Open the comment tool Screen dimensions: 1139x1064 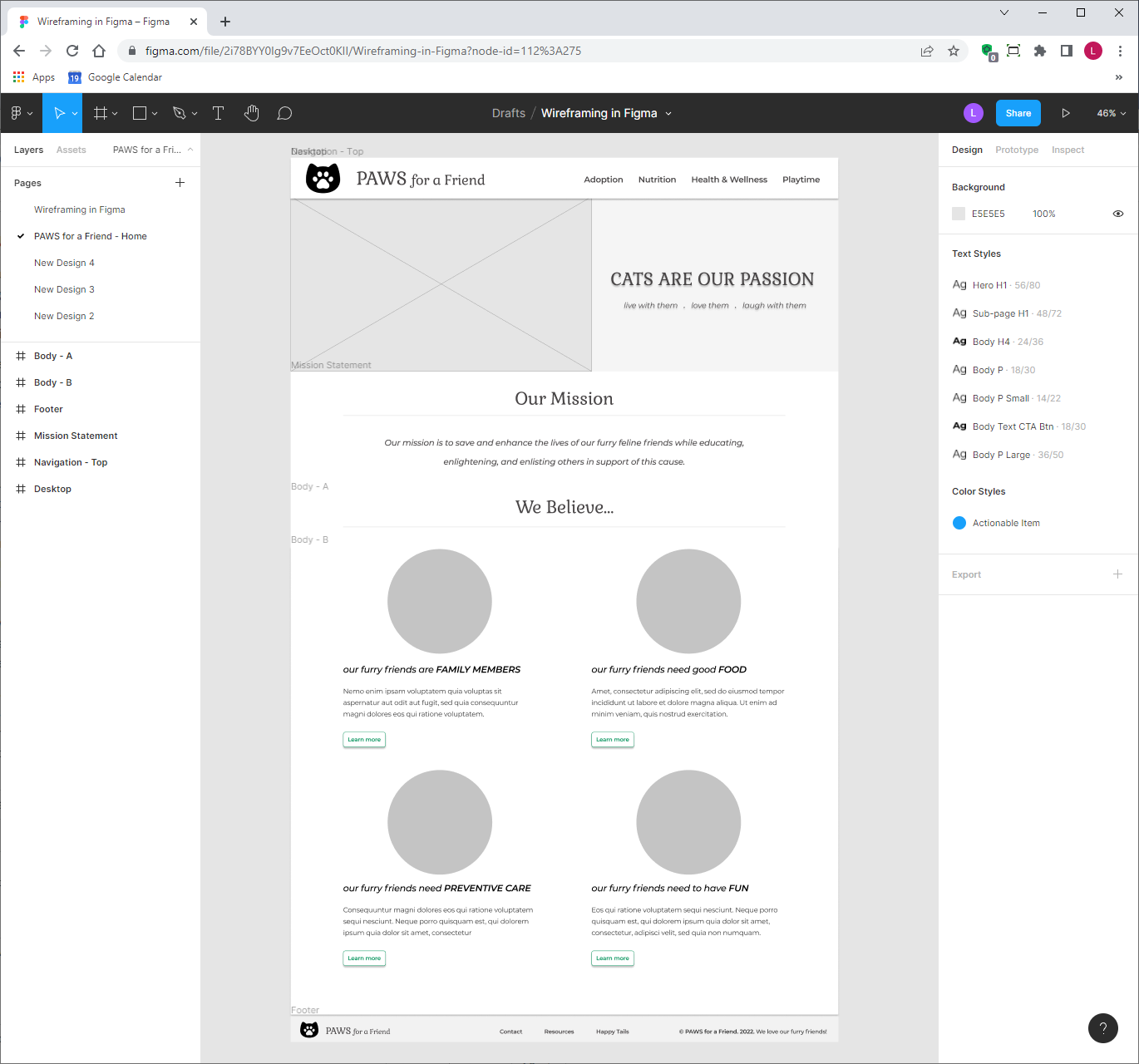(284, 112)
